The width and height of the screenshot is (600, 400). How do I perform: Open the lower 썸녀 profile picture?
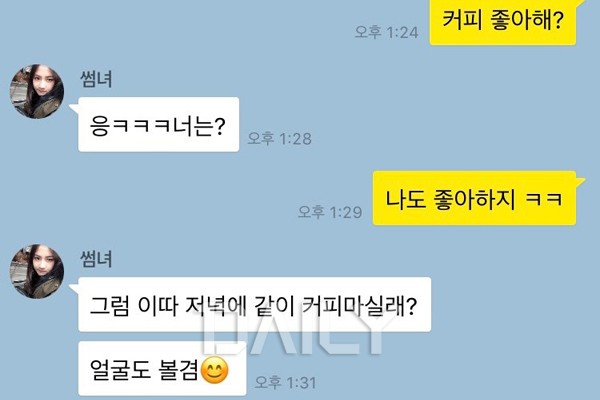pyautogui.click(x=37, y=271)
